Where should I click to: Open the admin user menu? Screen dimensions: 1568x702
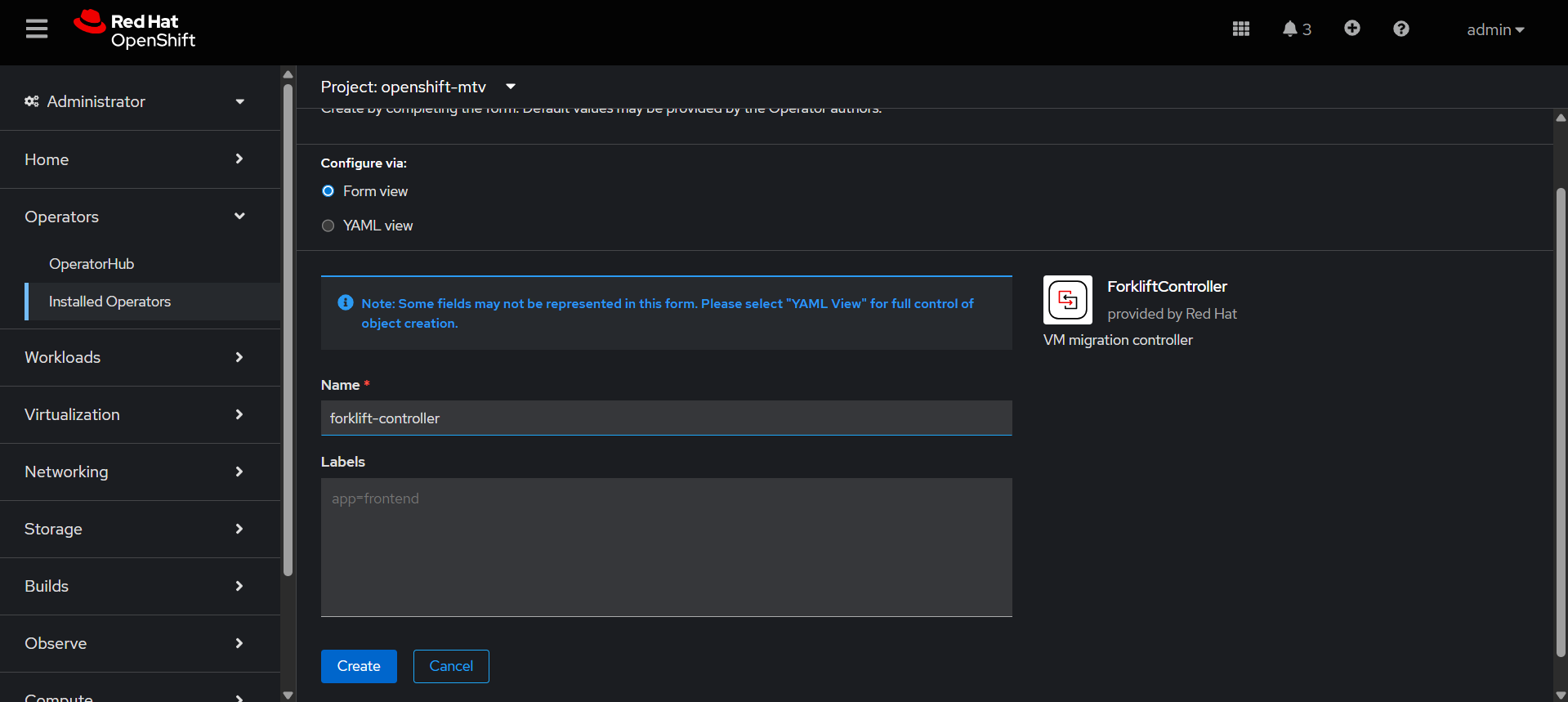1494,29
